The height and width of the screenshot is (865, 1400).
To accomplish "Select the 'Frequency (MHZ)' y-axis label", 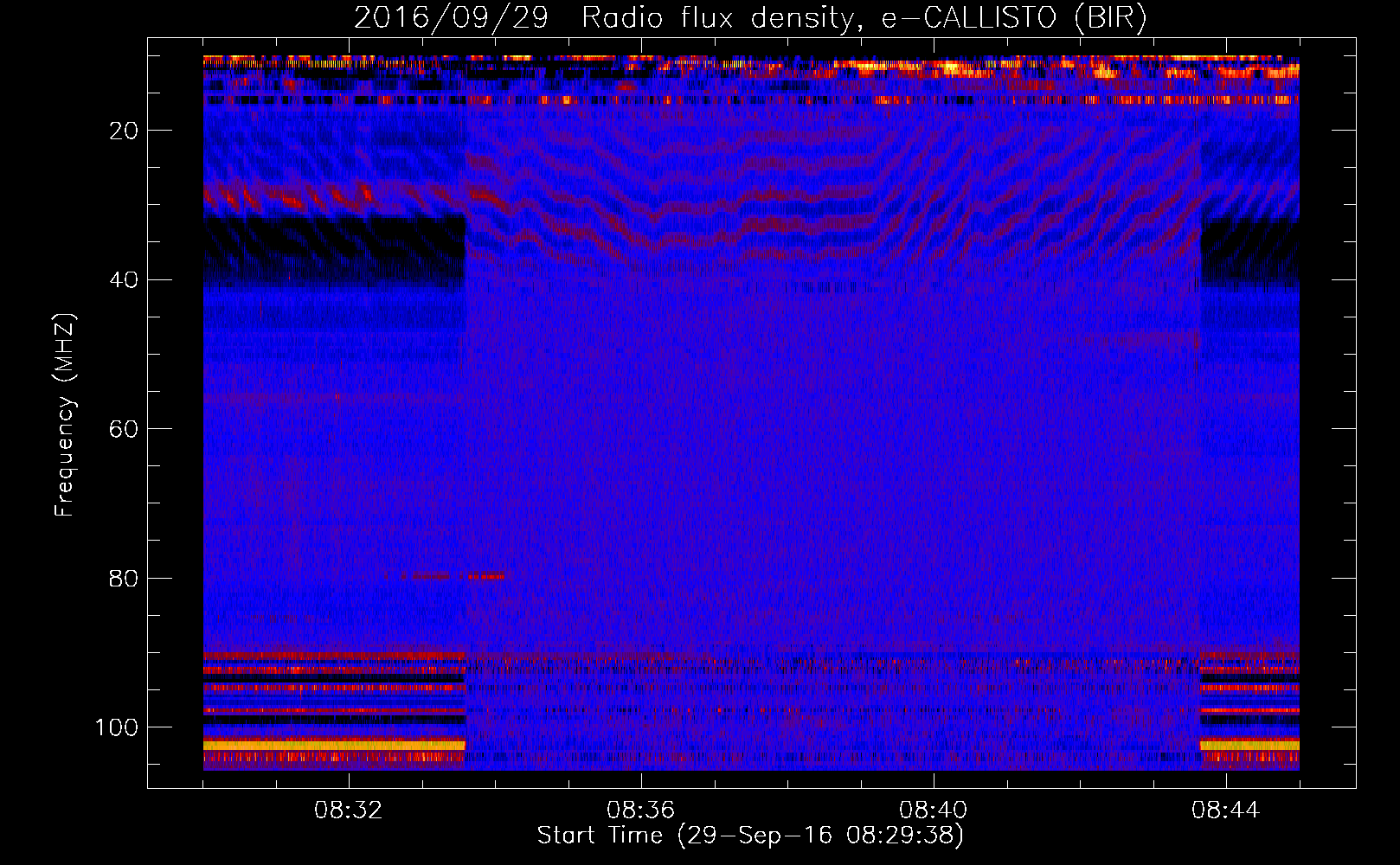I will (65, 414).
